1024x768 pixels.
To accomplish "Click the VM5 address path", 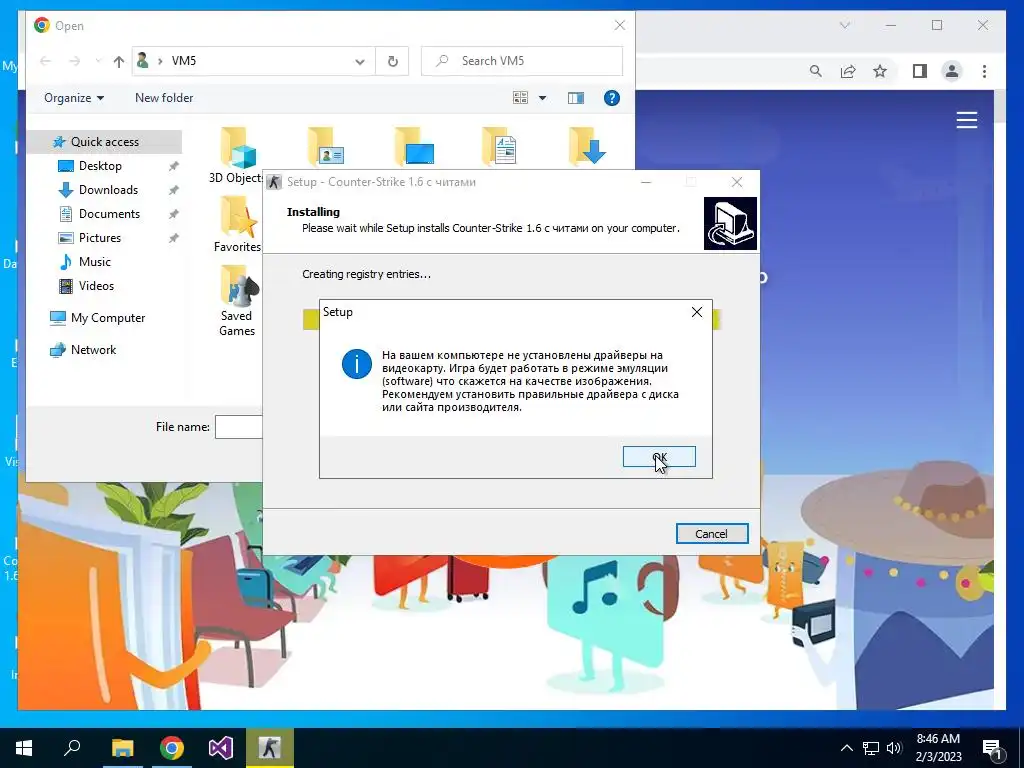I will pyautogui.click(x=184, y=61).
